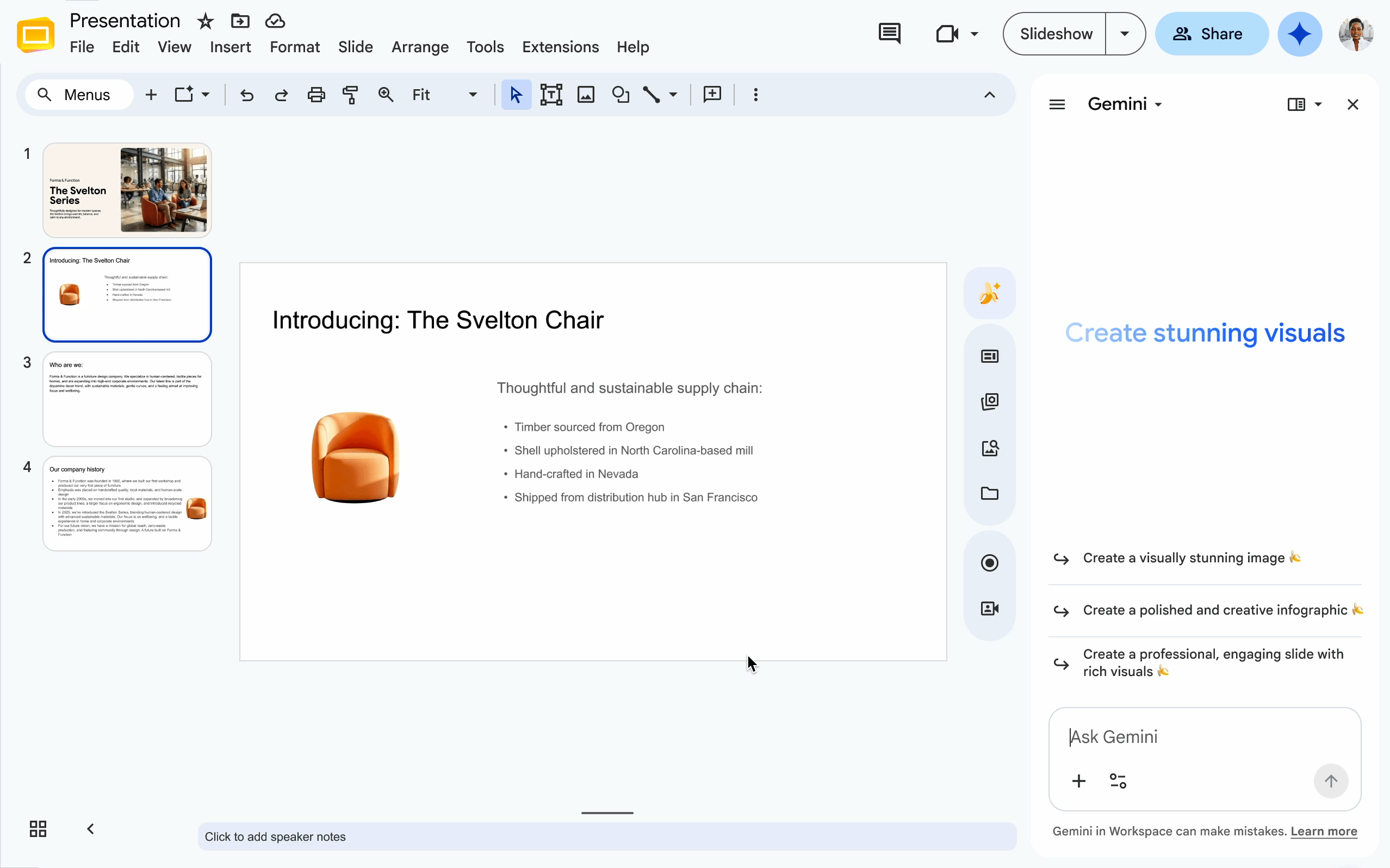Open the slide template sidebar icon
Image resolution: width=1390 pixels, height=868 pixels.
pyautogui.click(x=990, y=357)
